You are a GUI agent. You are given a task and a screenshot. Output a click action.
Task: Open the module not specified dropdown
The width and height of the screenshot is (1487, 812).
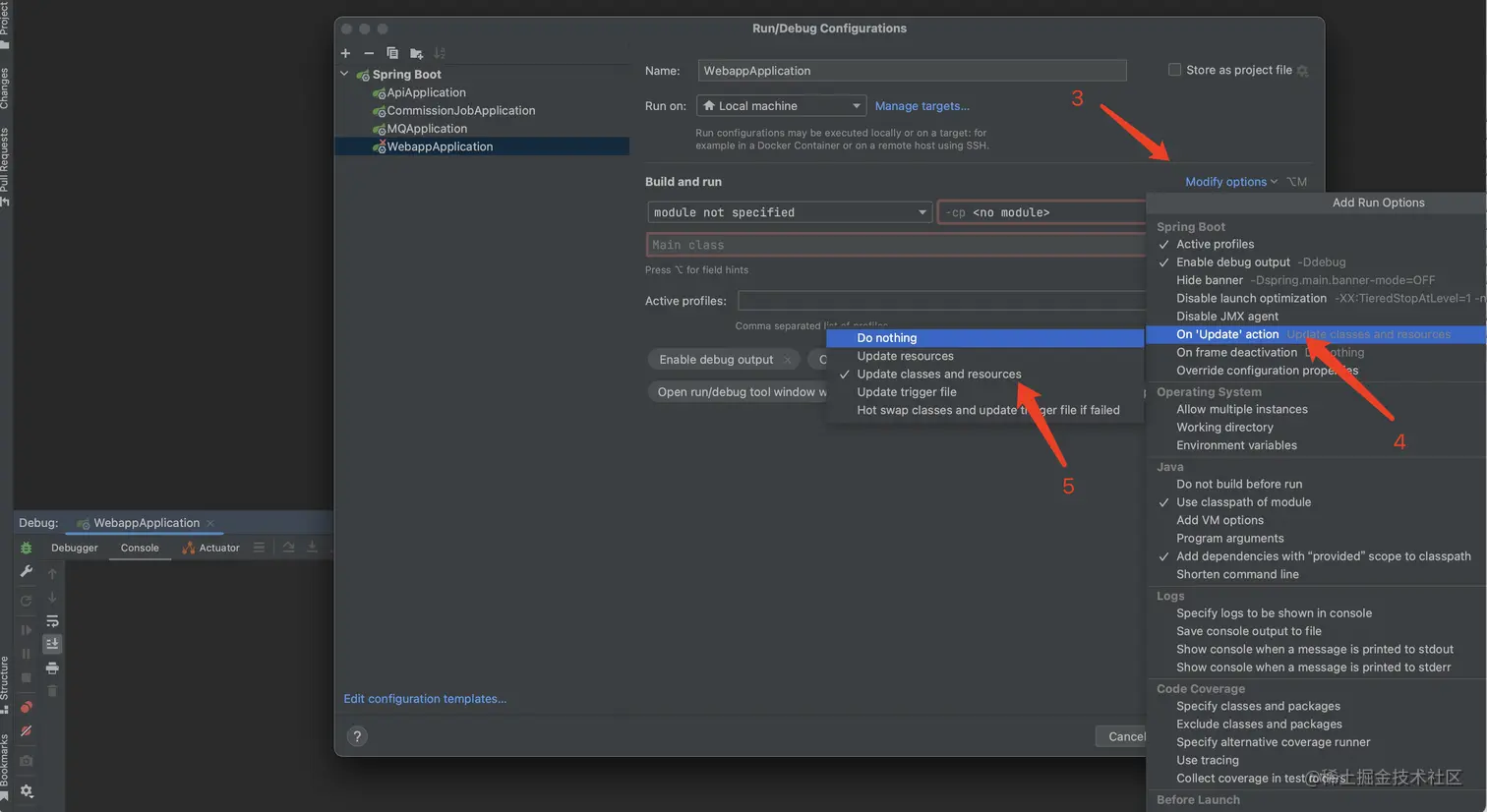point(790,212)
